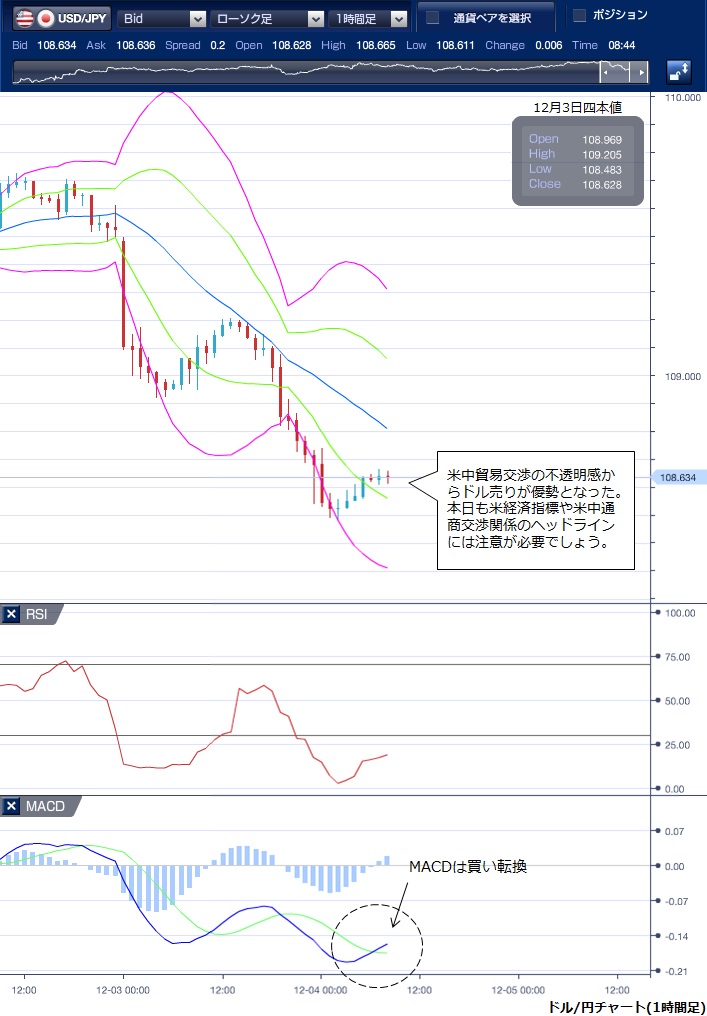Click the navigator range window handle
Screen dimensions: 707x1016
[625, 73]
